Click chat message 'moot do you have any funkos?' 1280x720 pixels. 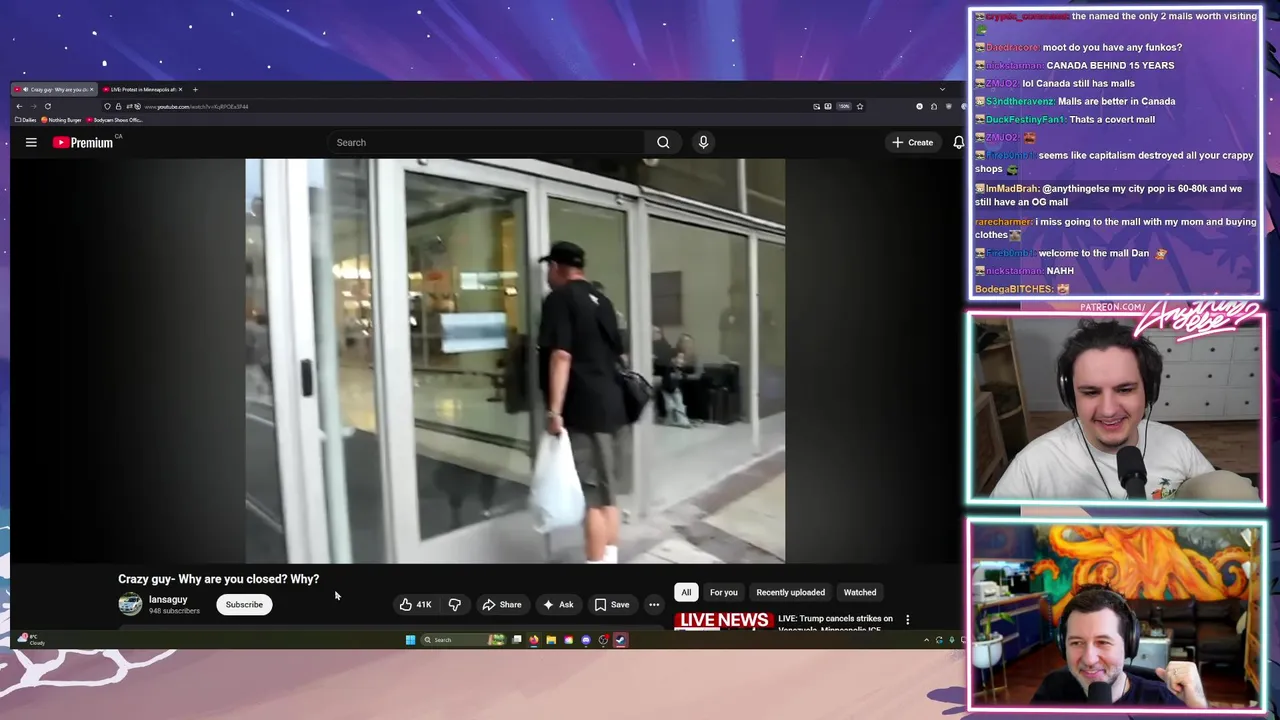pos(1112,47)
